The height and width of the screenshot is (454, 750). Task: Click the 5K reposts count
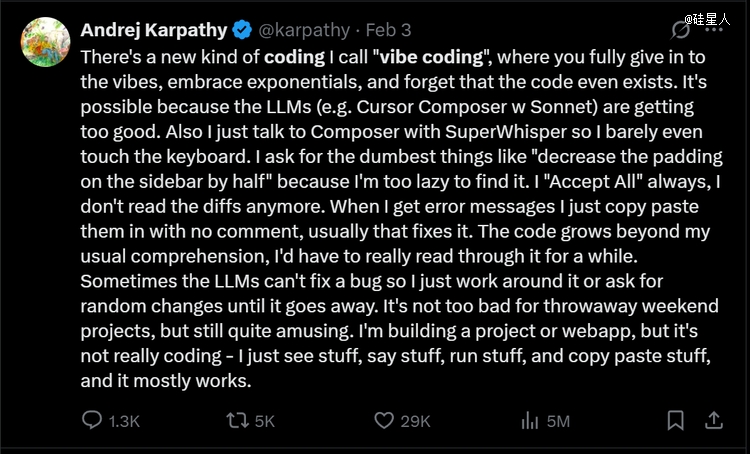264,422
